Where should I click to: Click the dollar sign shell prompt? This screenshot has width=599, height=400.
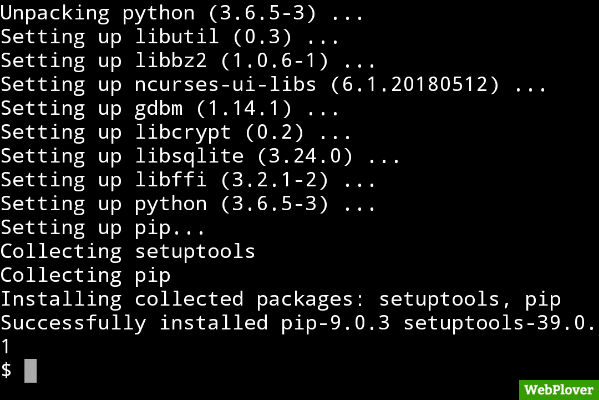point(6,371)
